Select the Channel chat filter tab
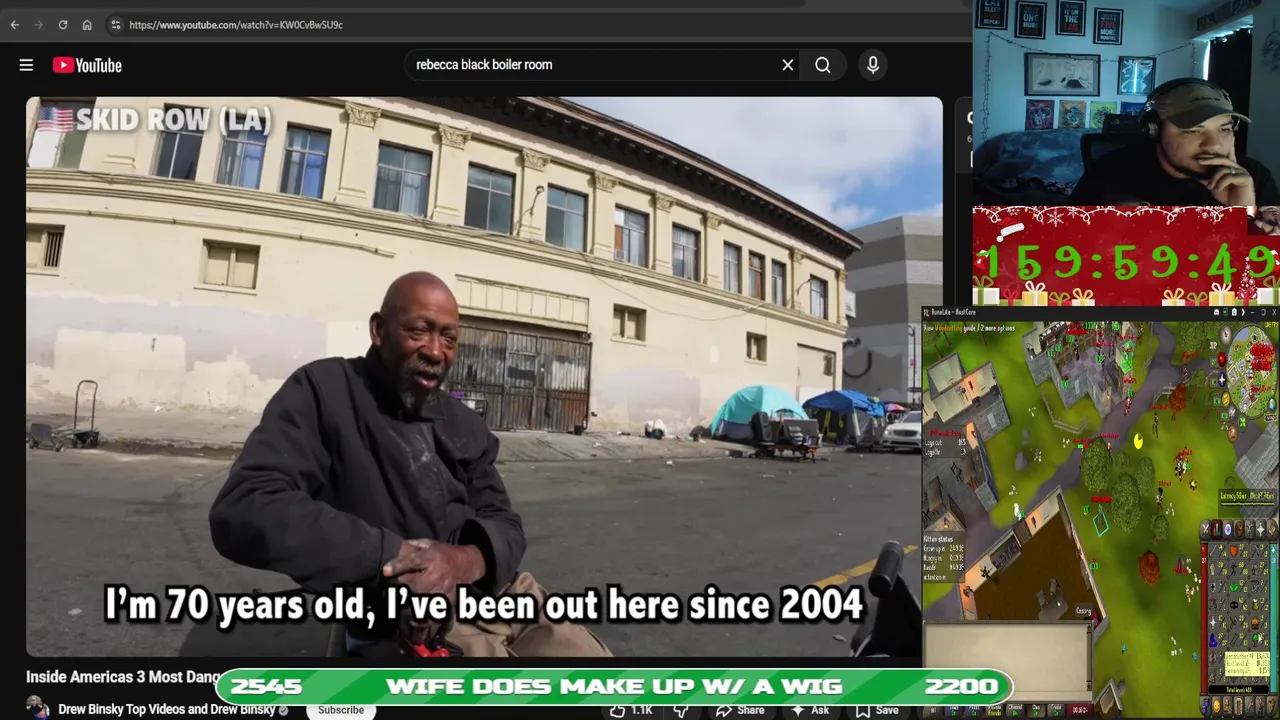Viewport: 1280px width, 720px height. (1015, 711)
